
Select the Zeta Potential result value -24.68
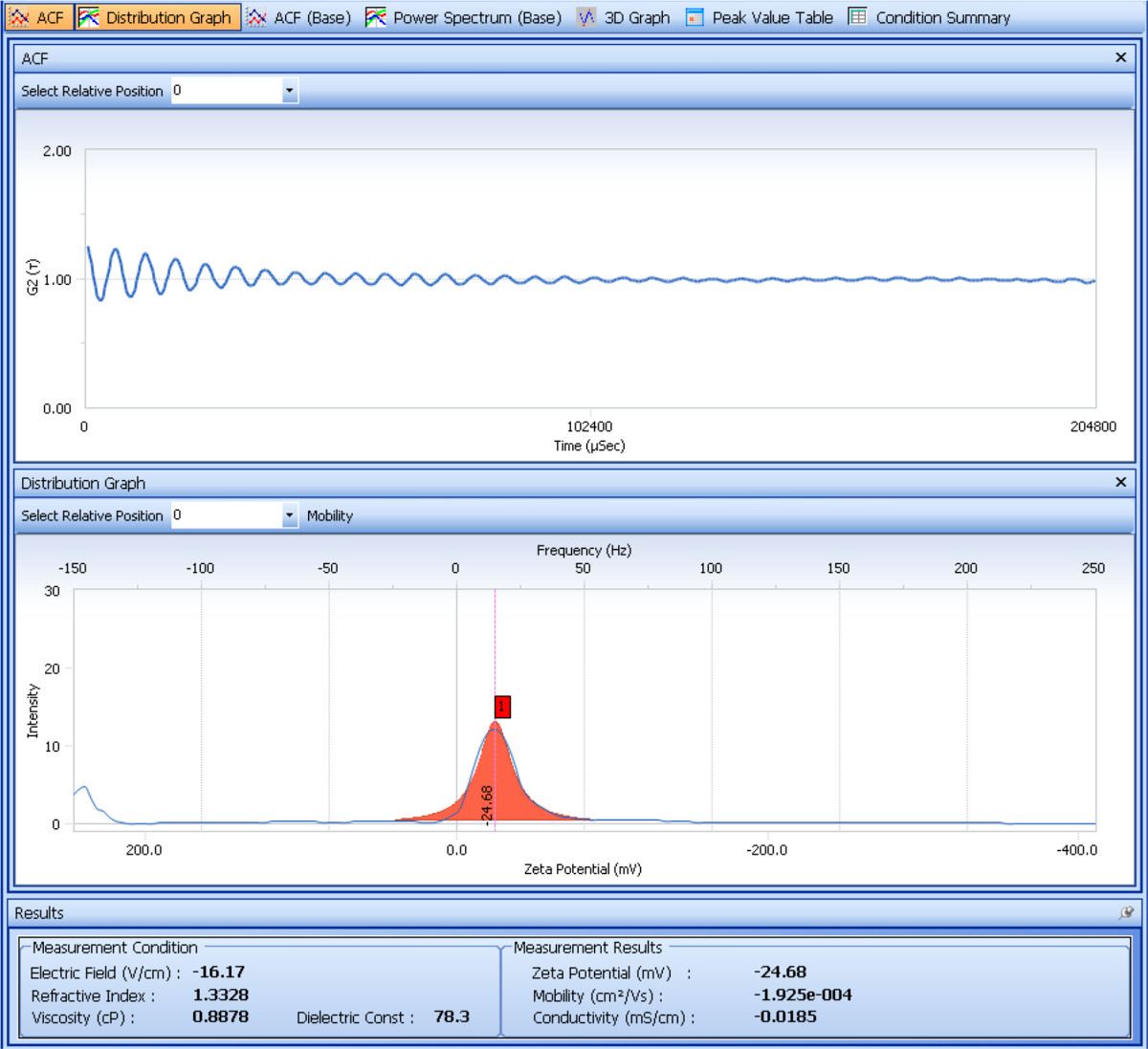coord(780,973)
